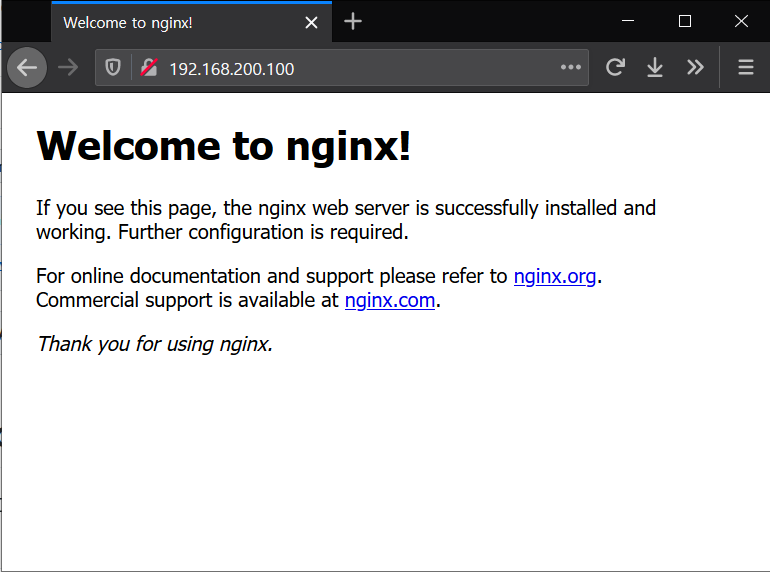Reload the current page

pos(615,67)
